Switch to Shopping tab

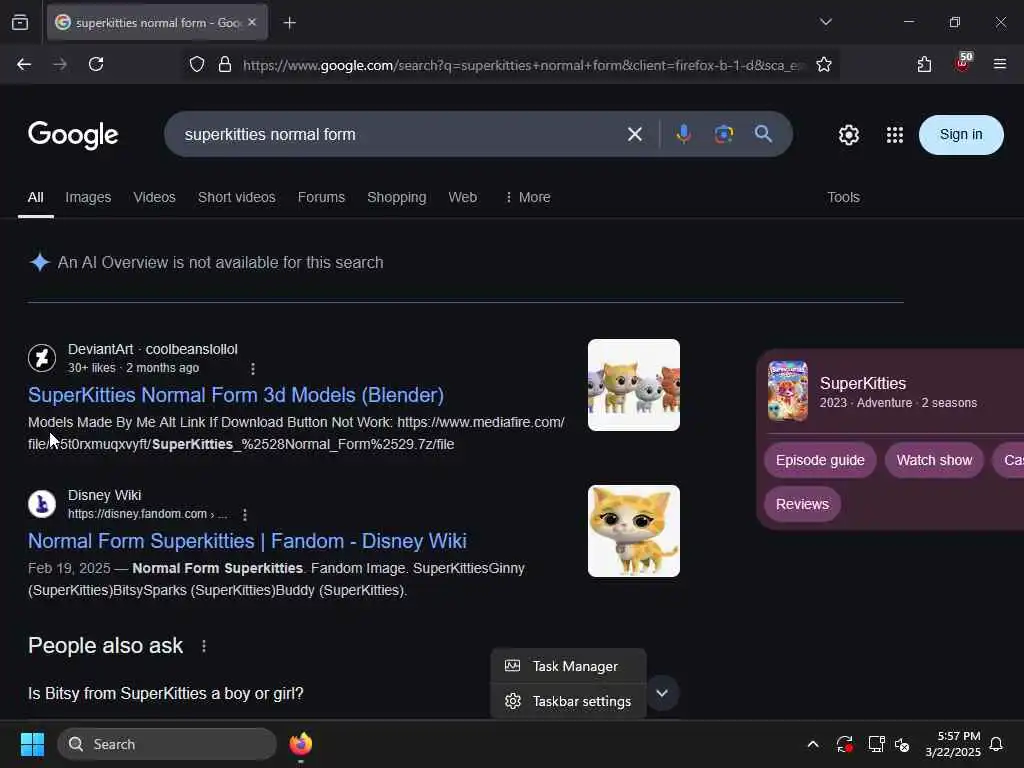(x=396, y=197)
